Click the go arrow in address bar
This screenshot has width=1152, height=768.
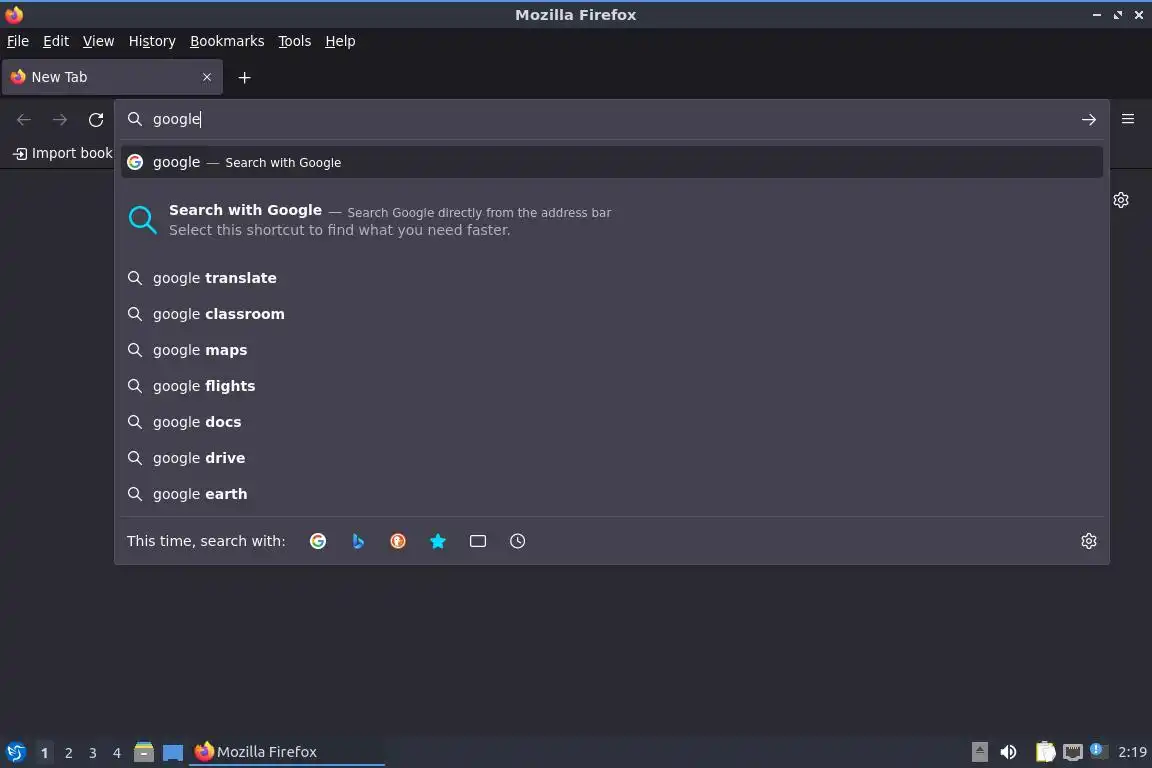click(x=1089, y=120)
